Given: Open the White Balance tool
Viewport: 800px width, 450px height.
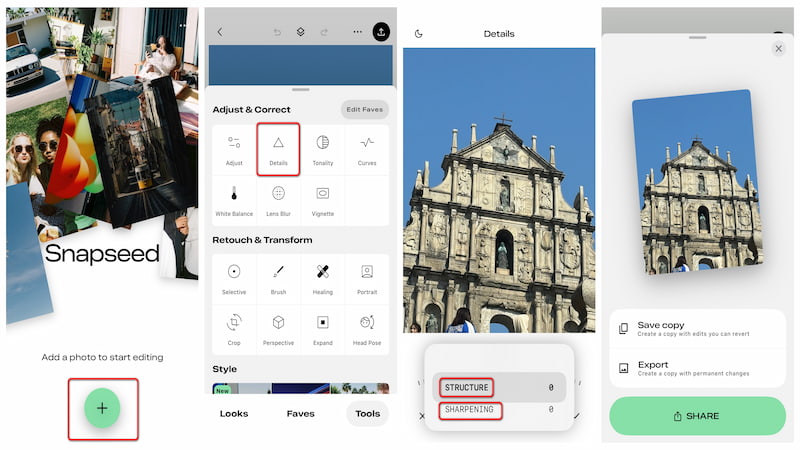Looking at the screenshot, I should click(x=234, y=201).
